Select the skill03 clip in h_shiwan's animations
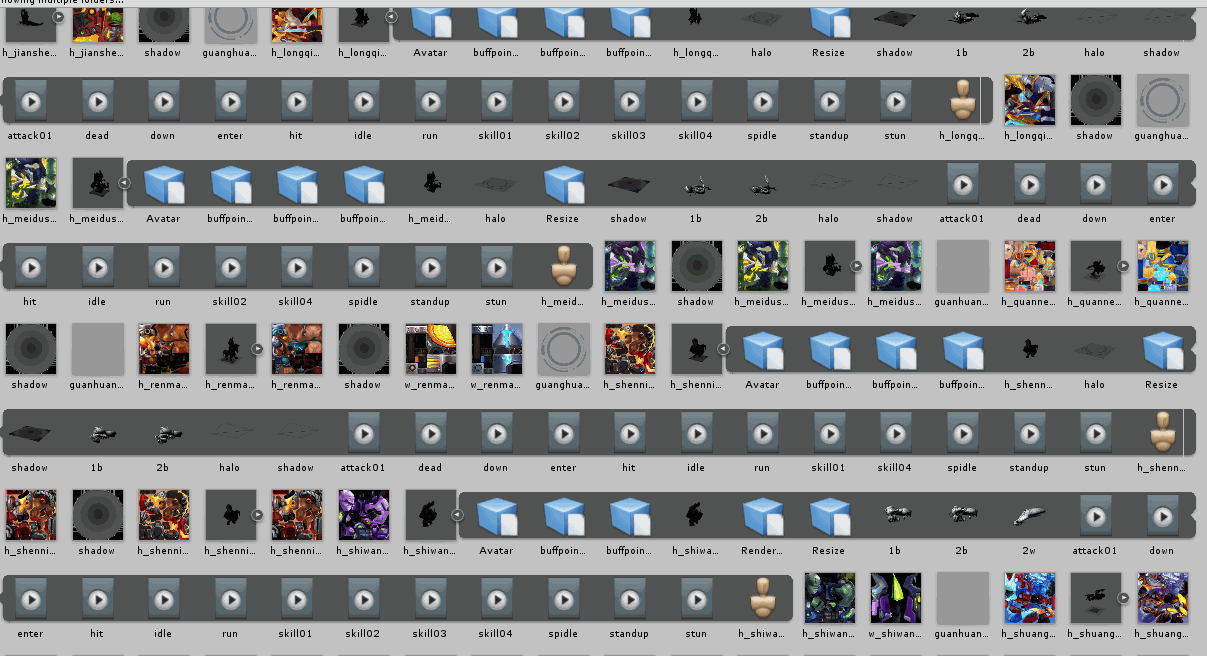 [x=430, y=599]
